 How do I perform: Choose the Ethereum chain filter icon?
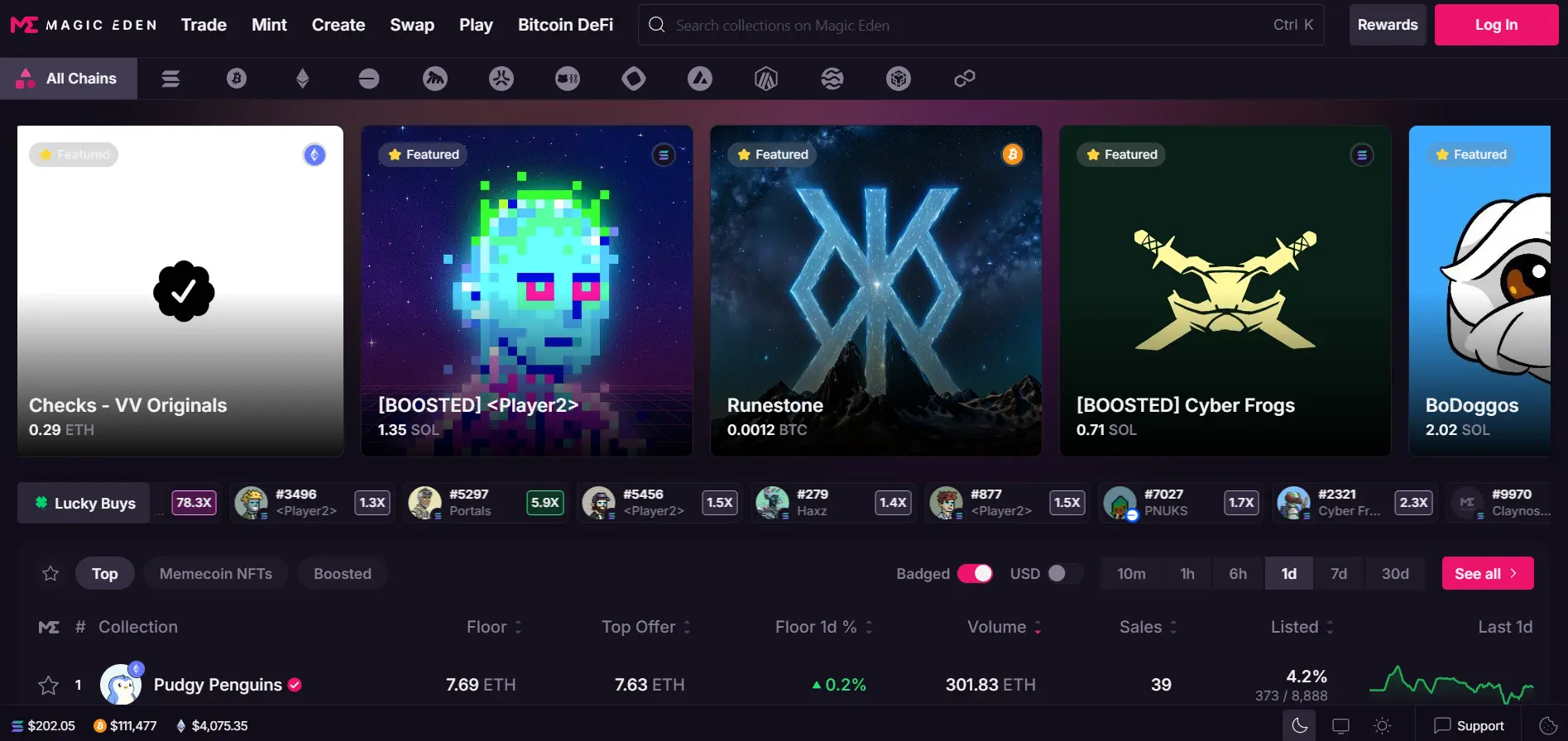(x=303, y=79)
